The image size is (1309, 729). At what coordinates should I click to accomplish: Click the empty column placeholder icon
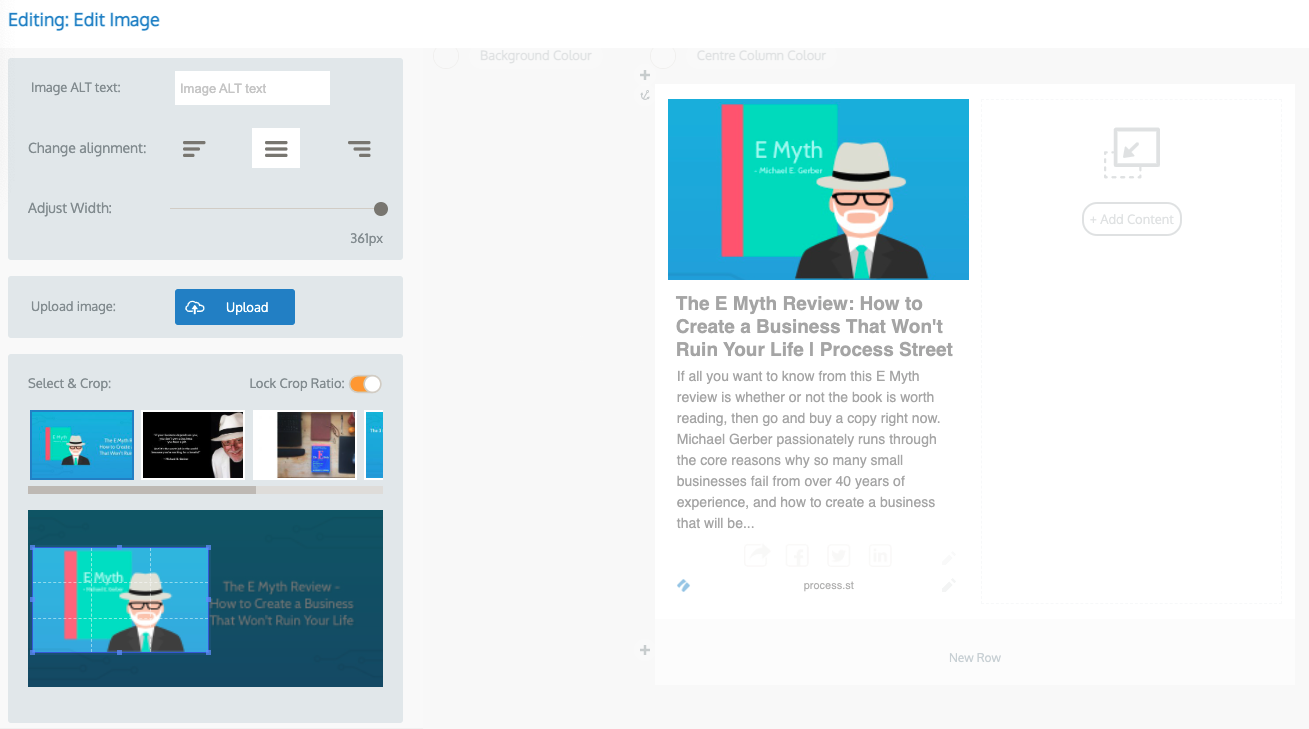[1131, 153]
